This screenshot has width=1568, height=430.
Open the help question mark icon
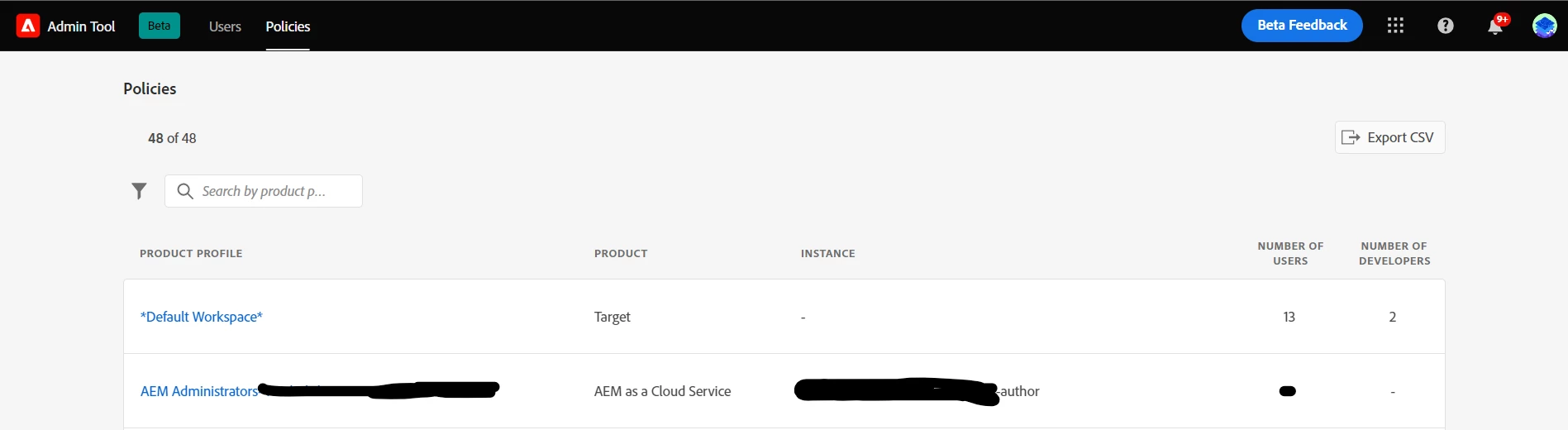coord(1445,26)
